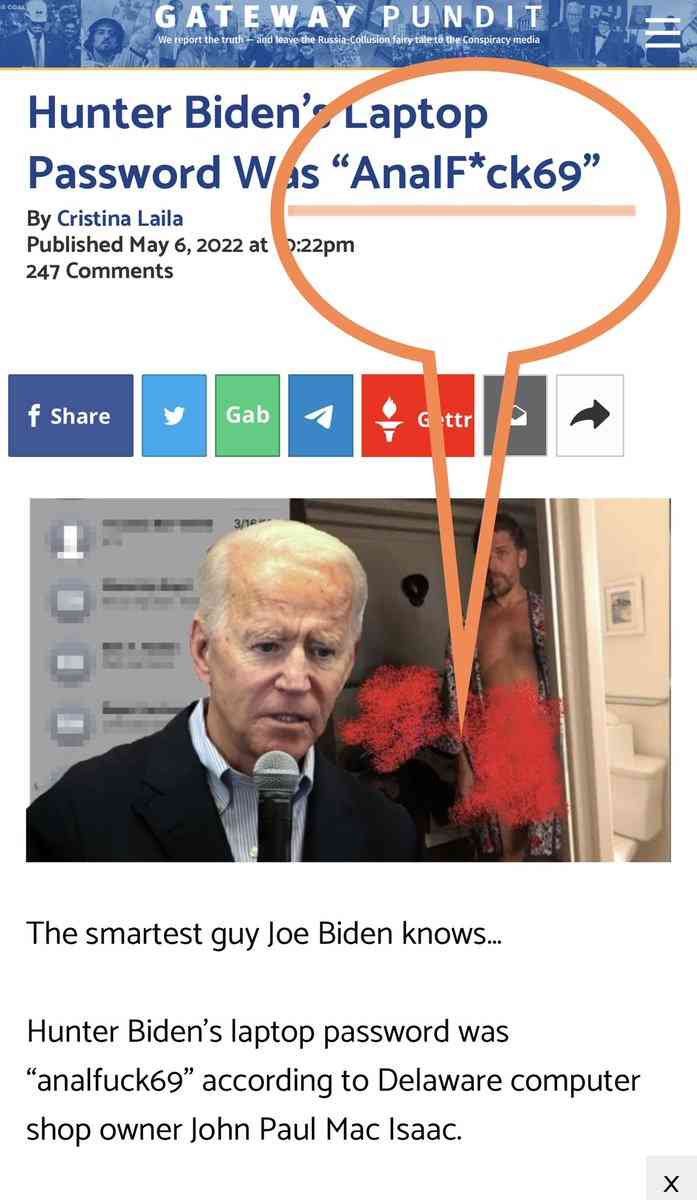View the 247 Comments section

(99, 271)
